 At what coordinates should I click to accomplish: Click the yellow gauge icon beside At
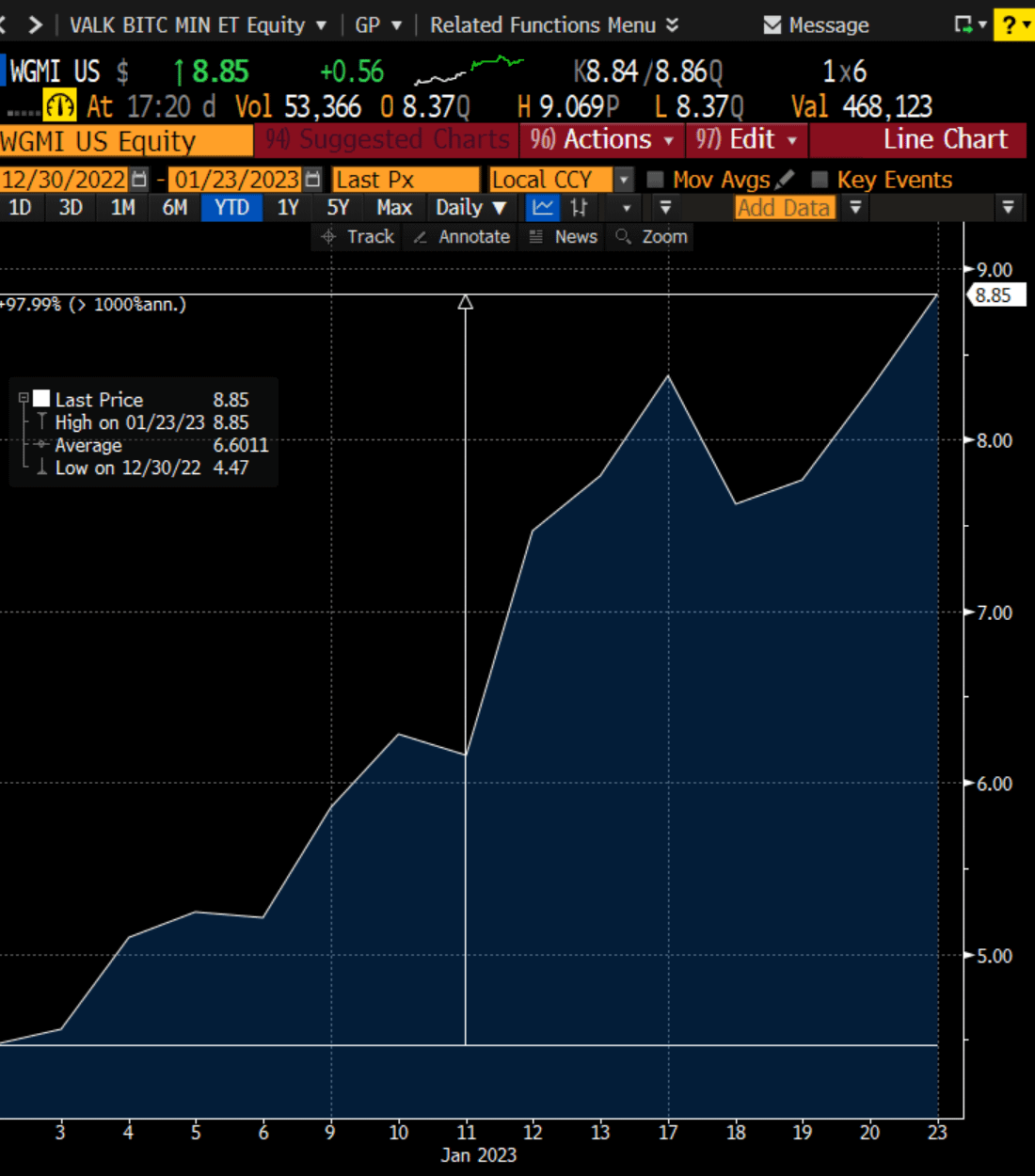(x=60, y=105)
